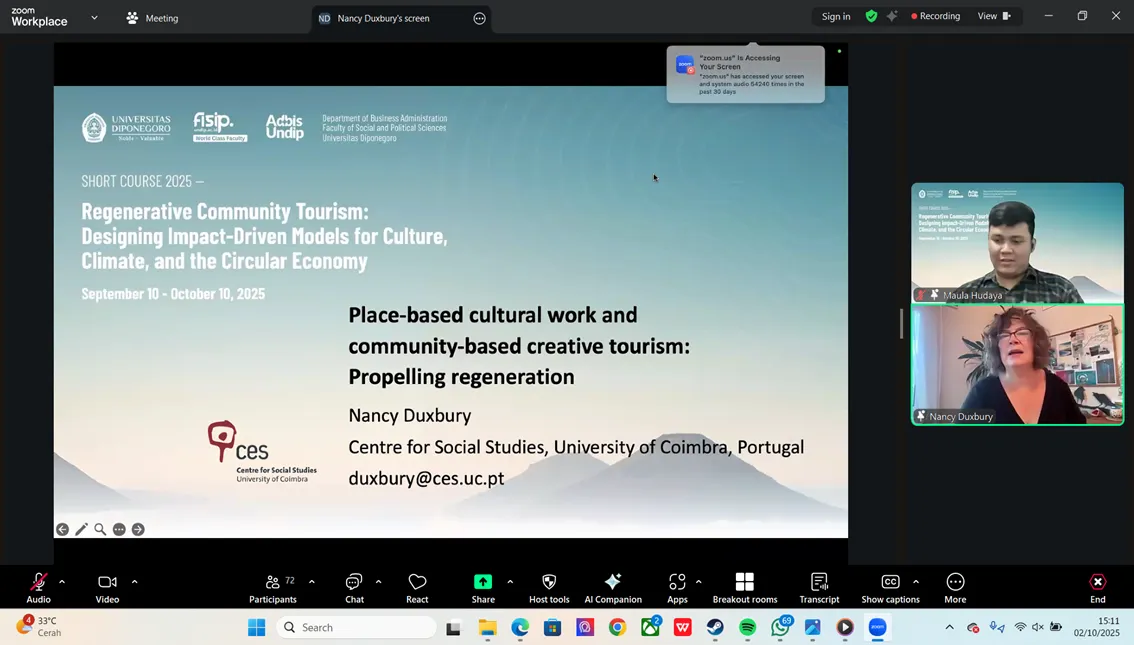
Task: Select Nancy Duxbury's video thumbnail
Action: click(1017, 365)
